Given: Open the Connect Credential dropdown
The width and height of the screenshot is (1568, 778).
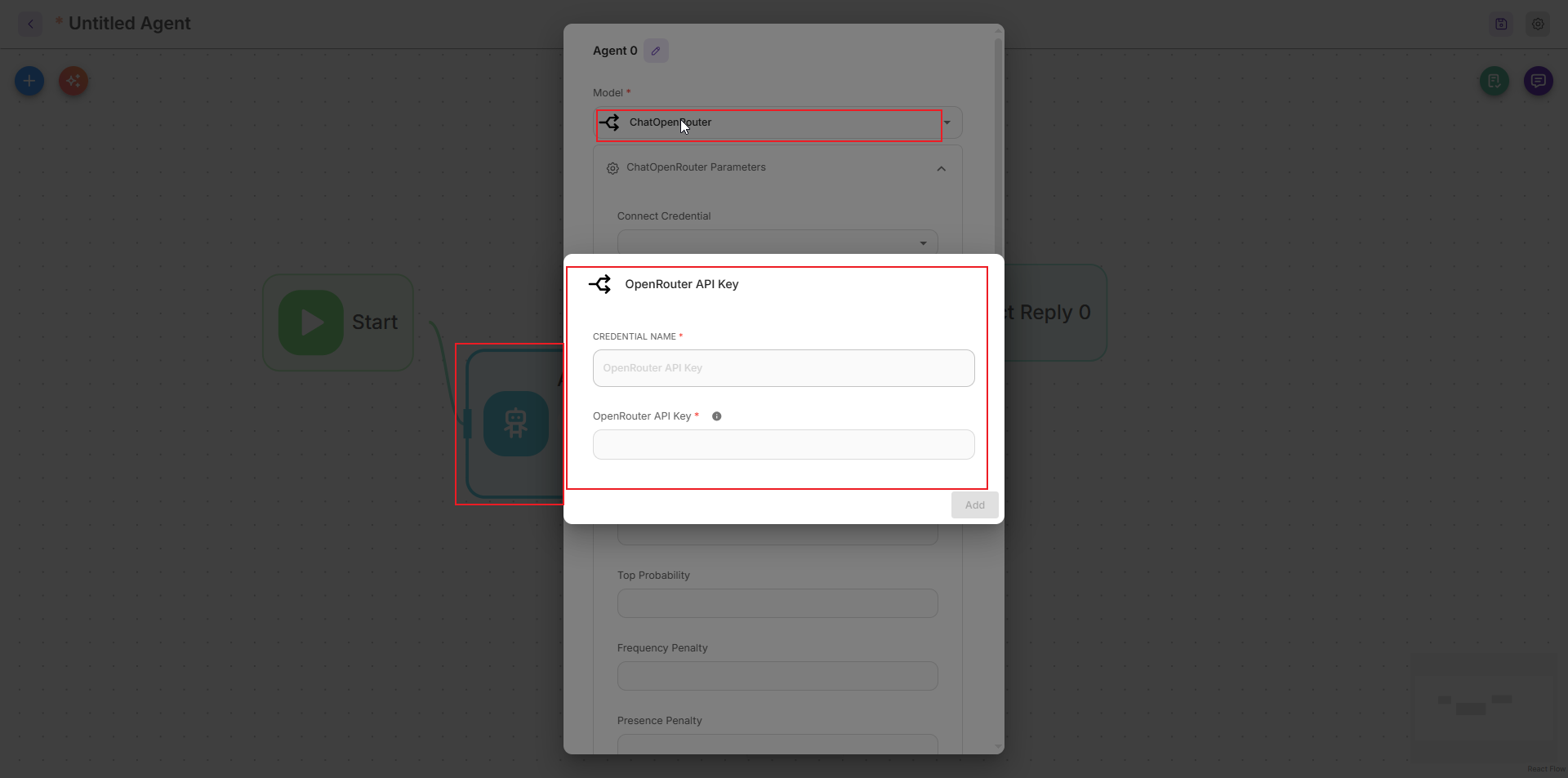Looking at the screenshot, I should point(777,242).
